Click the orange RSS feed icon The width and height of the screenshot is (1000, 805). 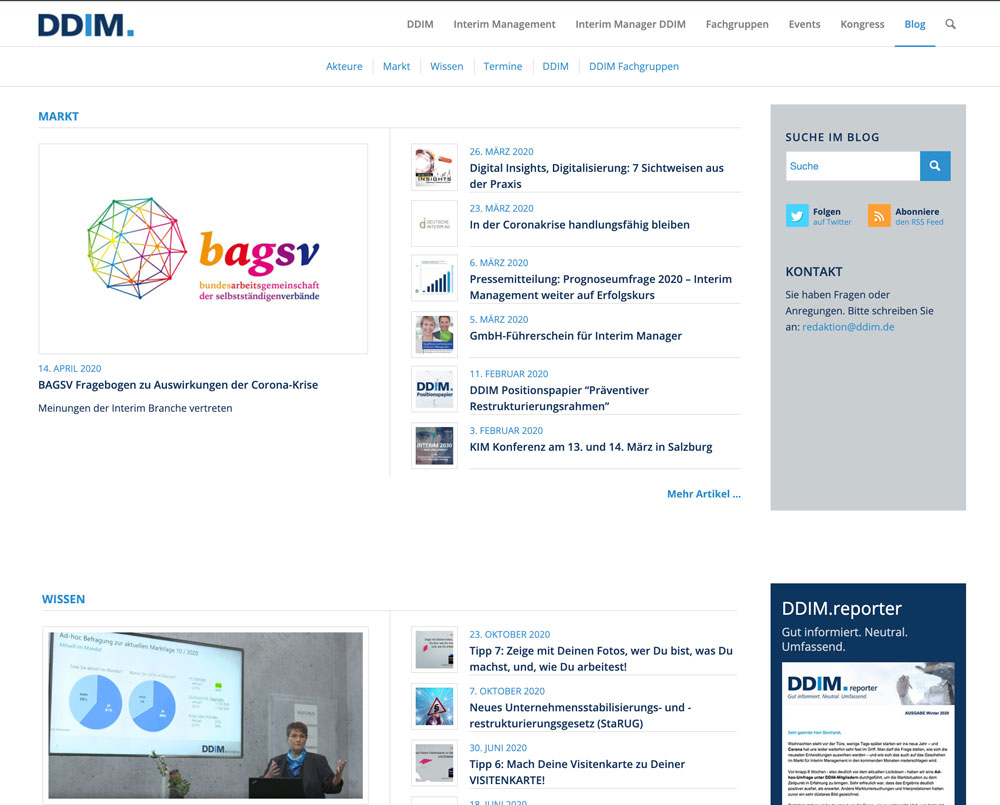click(879, 216)
